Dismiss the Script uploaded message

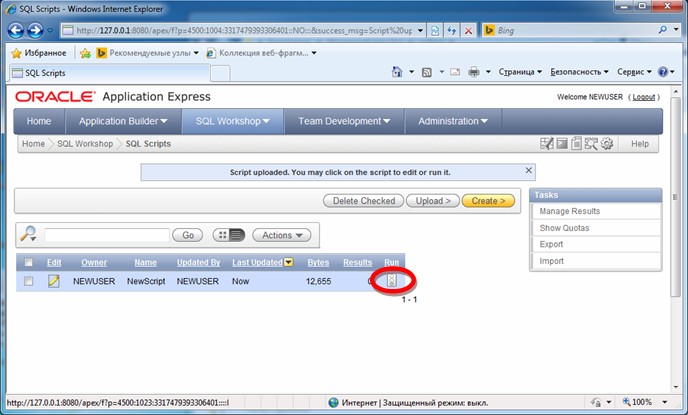point(529,171)
